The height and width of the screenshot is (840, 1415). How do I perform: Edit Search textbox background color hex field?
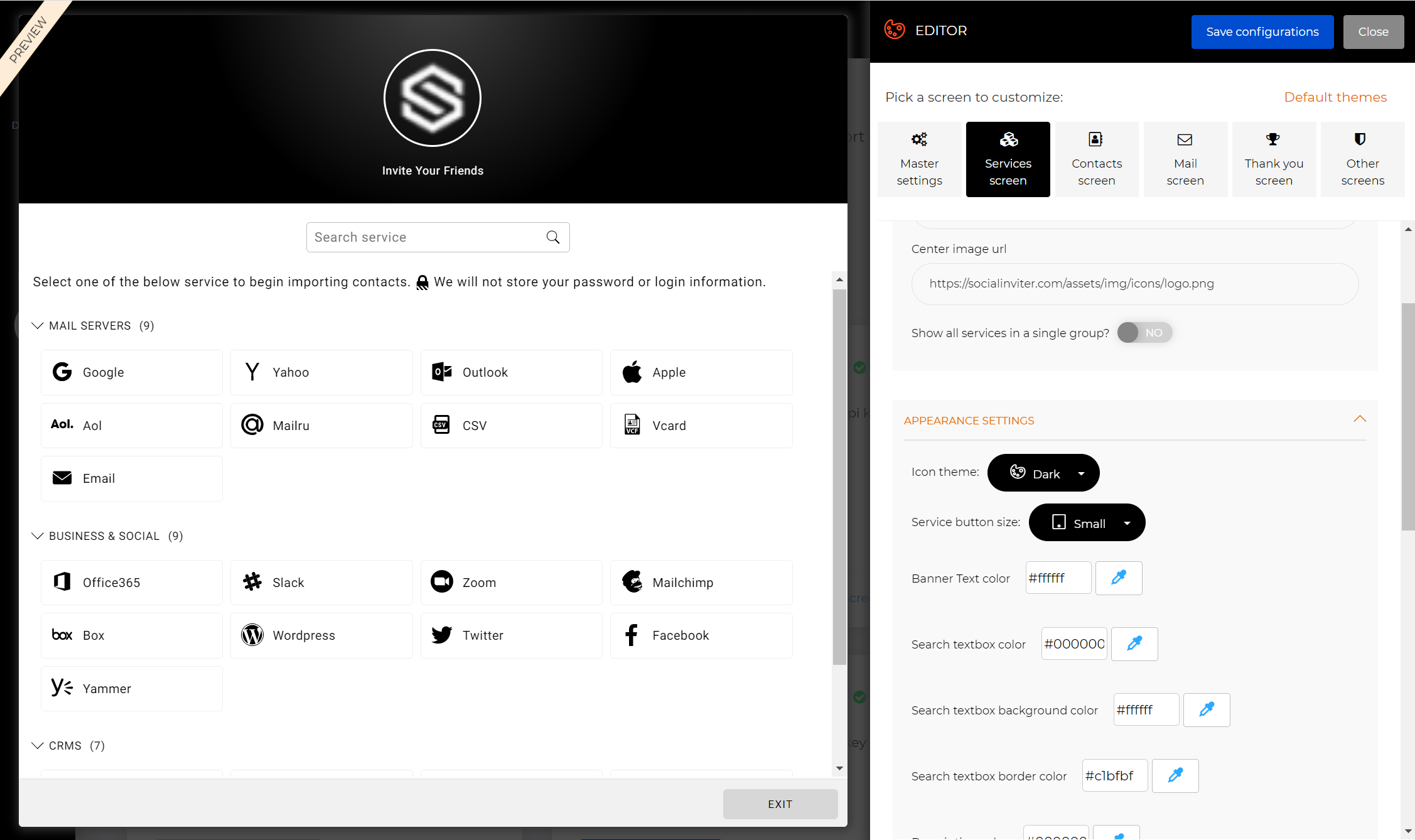coord(1146,709)
